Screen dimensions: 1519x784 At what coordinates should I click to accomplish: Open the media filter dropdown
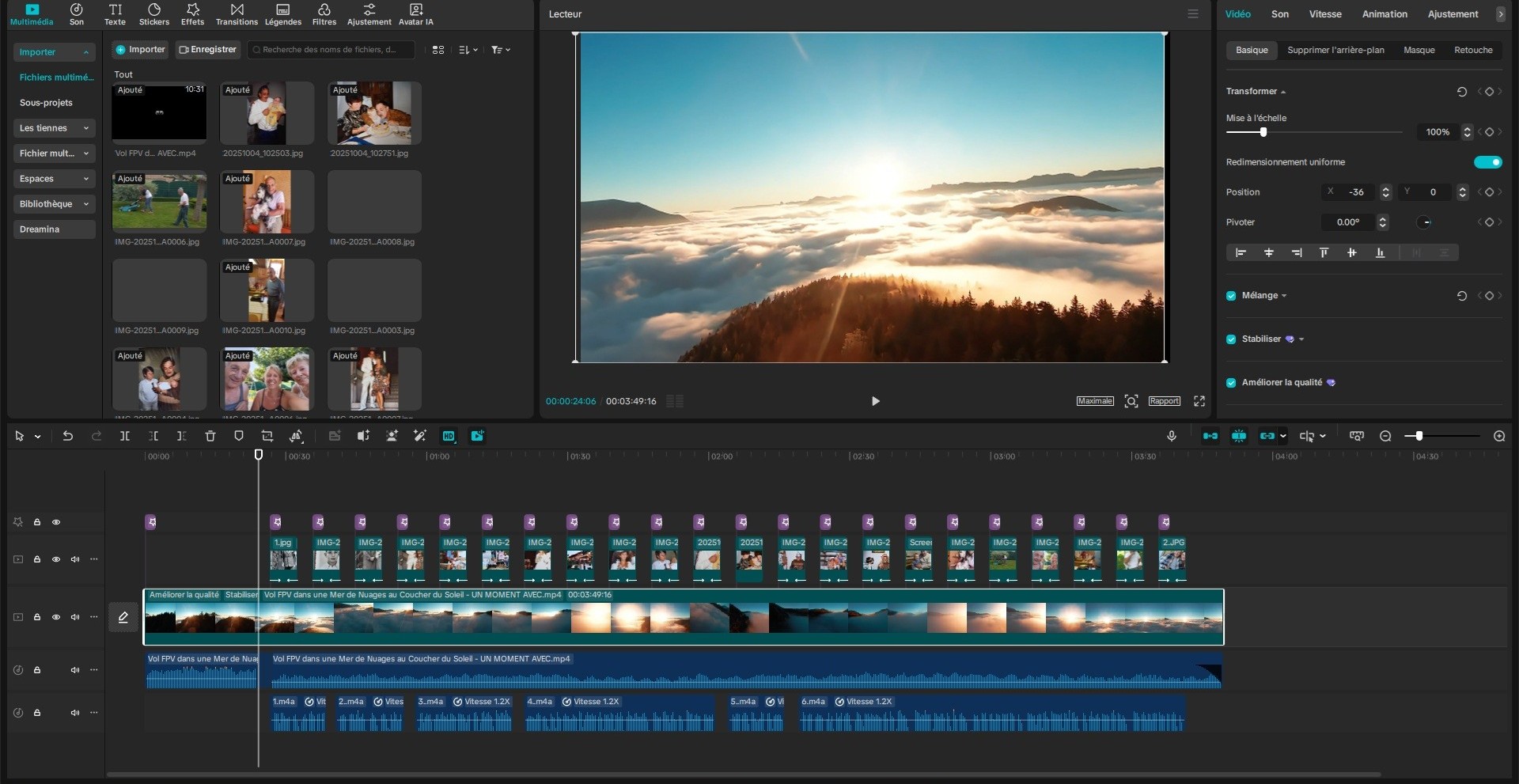500,50
